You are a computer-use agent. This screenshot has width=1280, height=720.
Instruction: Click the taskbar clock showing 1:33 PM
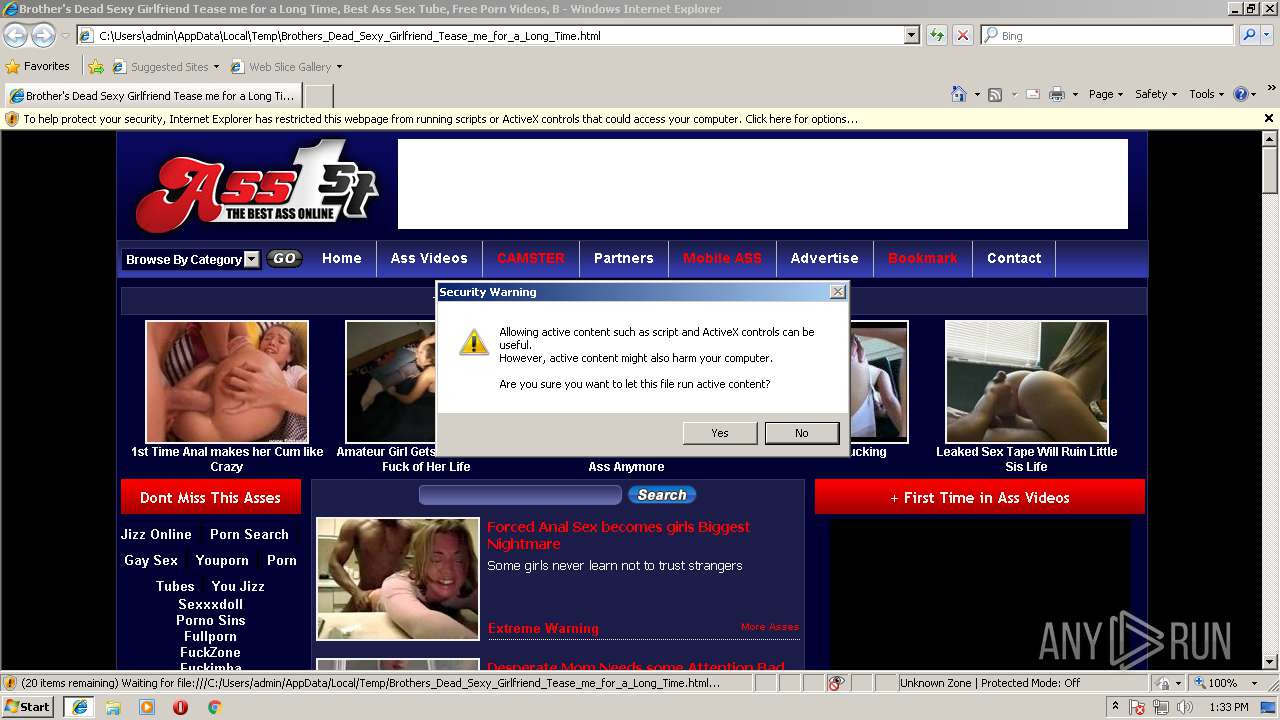coord(1229,707)
